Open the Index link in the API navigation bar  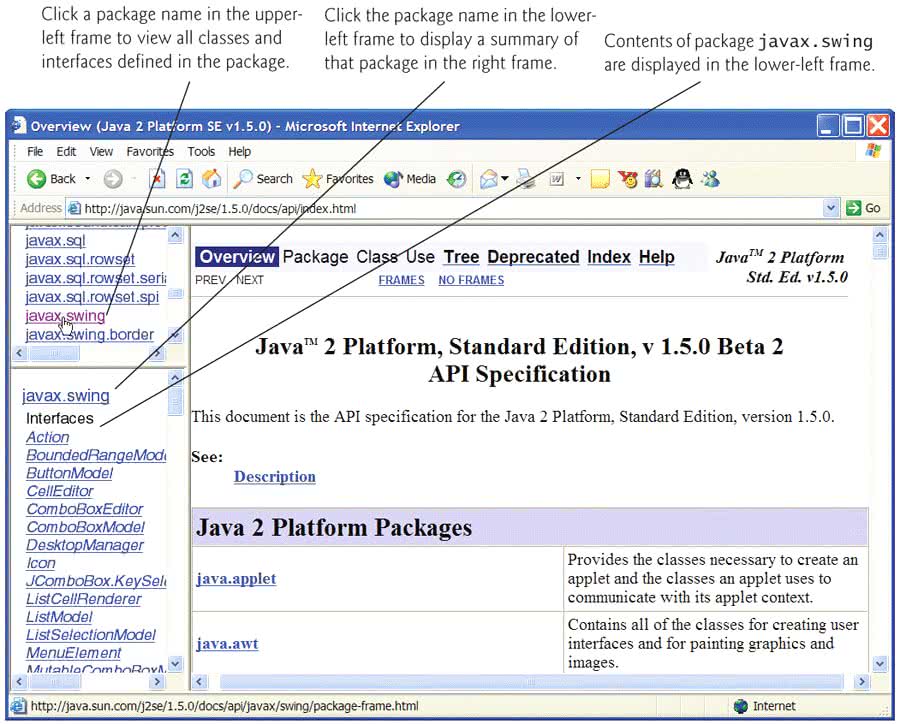coord(609,257)
